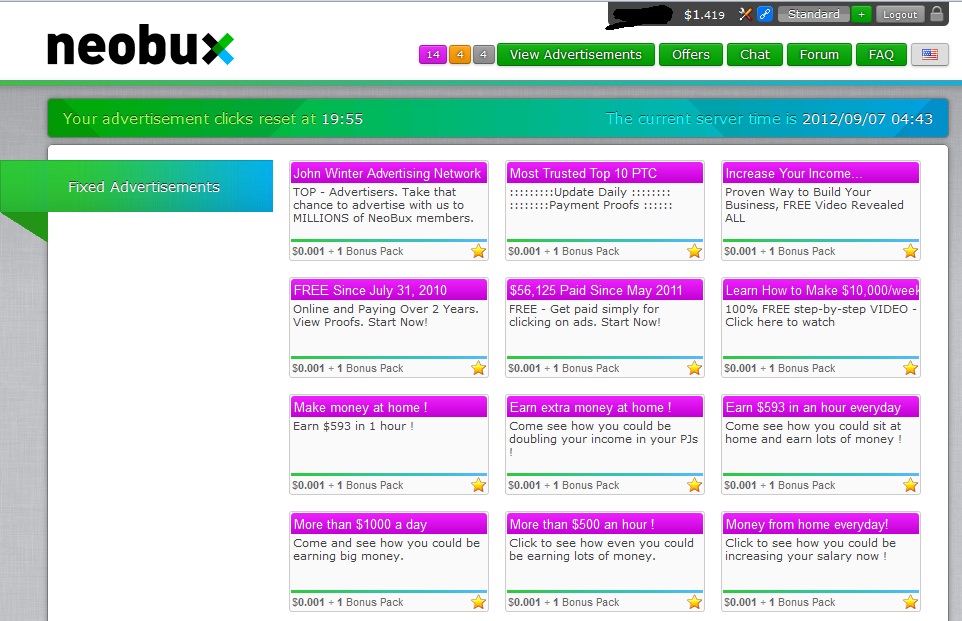Click star on Most Trusted Top 10 PTC ad
This screenshot has height=621, width=962.
tap(695, 251)
